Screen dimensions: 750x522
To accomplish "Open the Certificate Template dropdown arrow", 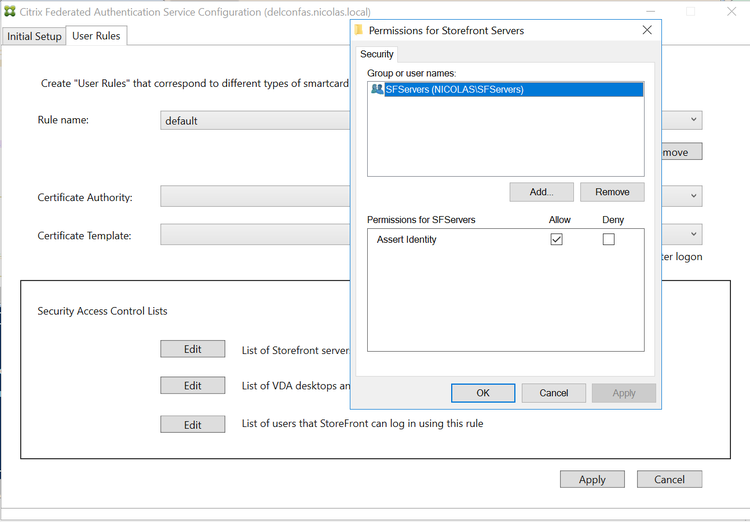I will pos(694,234).
